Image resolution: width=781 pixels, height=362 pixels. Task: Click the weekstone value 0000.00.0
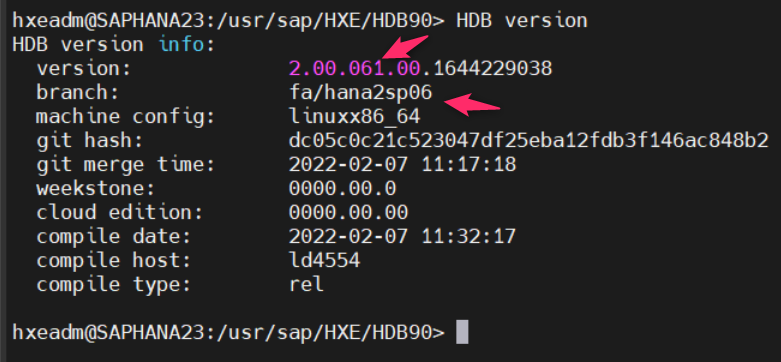pos(343,189)
